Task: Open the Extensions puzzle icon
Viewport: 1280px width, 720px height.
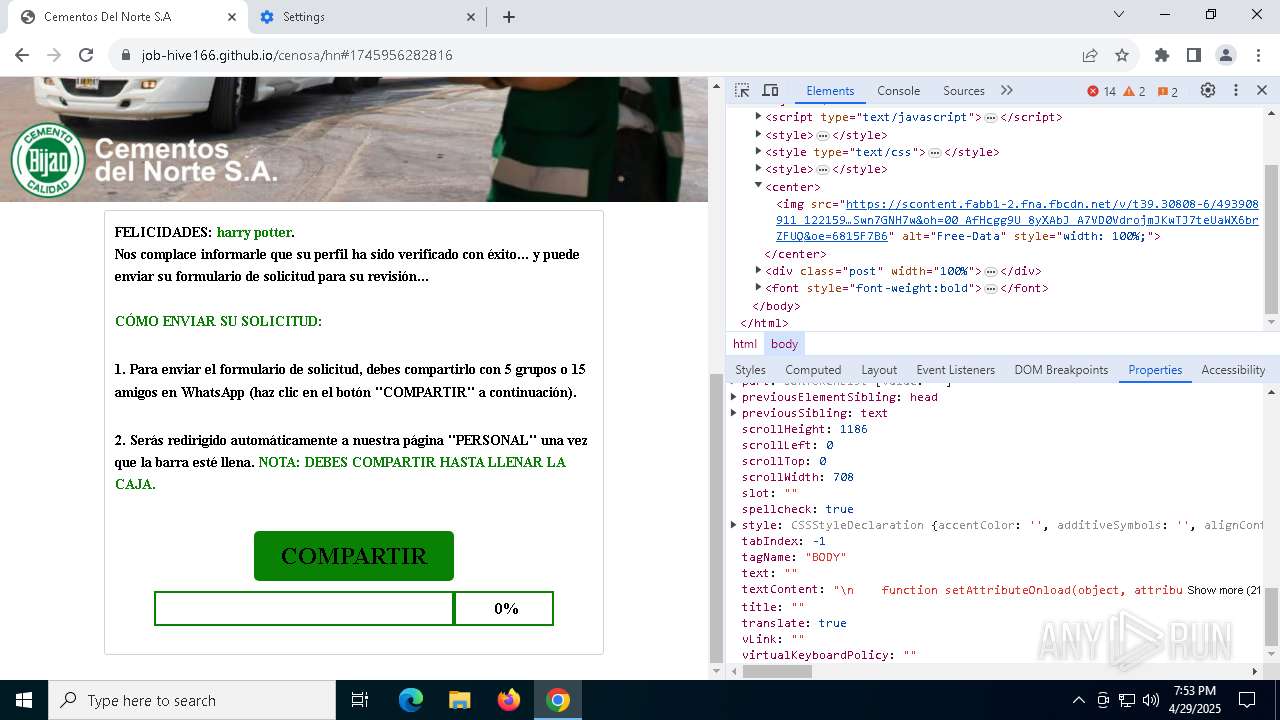Action: pos(1162,55)
